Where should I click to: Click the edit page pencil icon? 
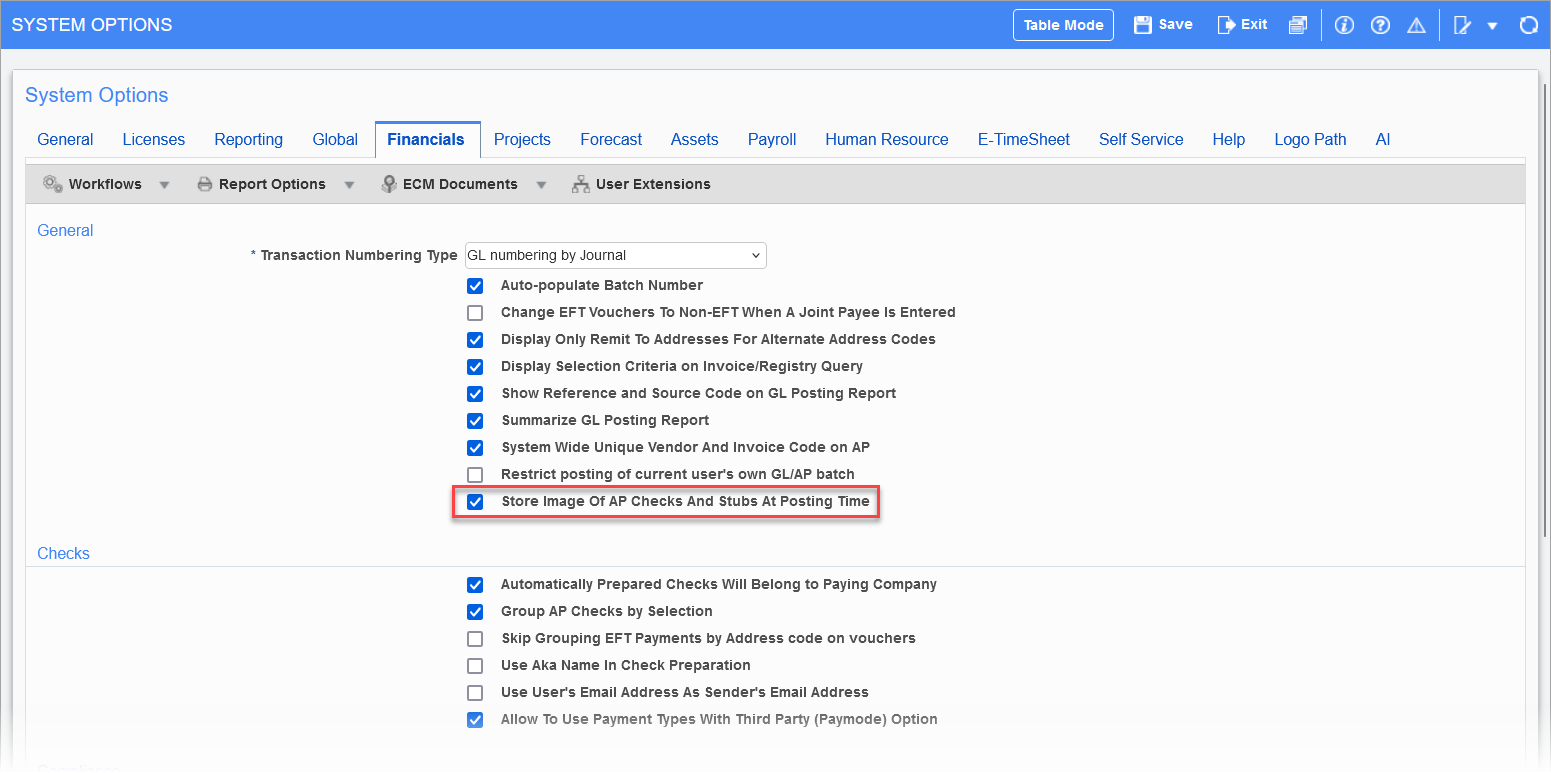(x=1462, y=25)
